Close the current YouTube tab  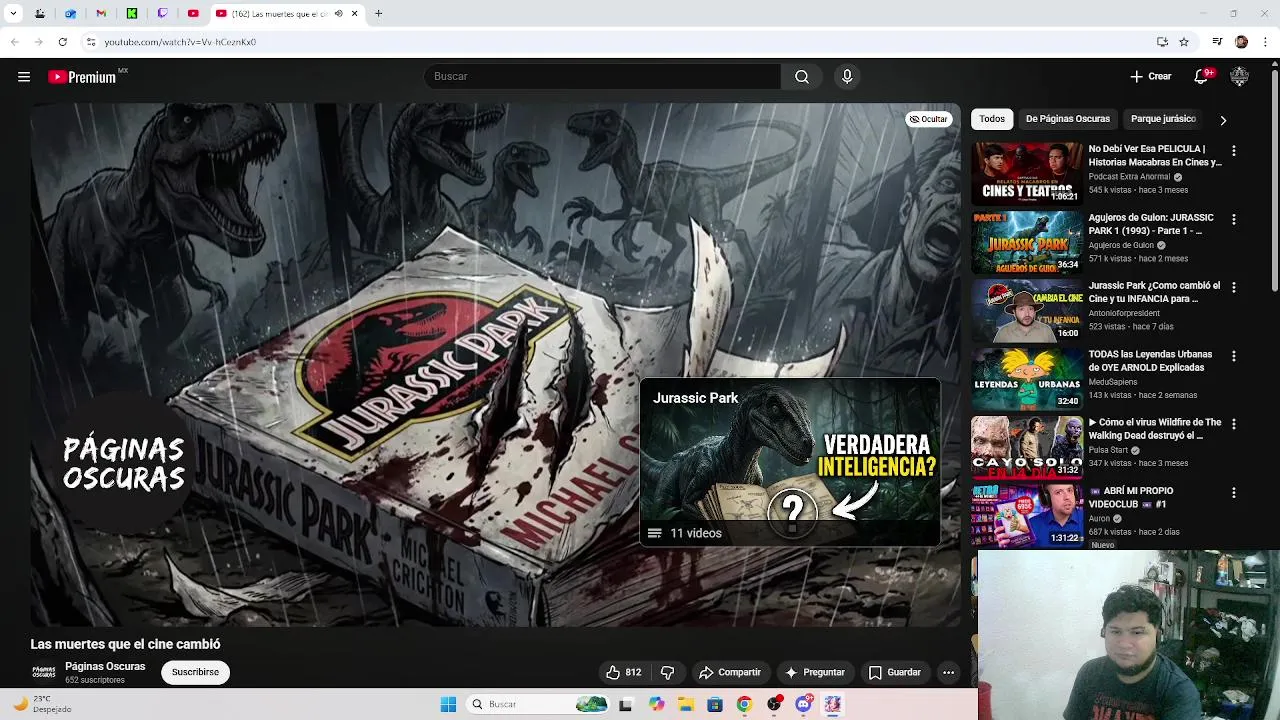point(354,14)
